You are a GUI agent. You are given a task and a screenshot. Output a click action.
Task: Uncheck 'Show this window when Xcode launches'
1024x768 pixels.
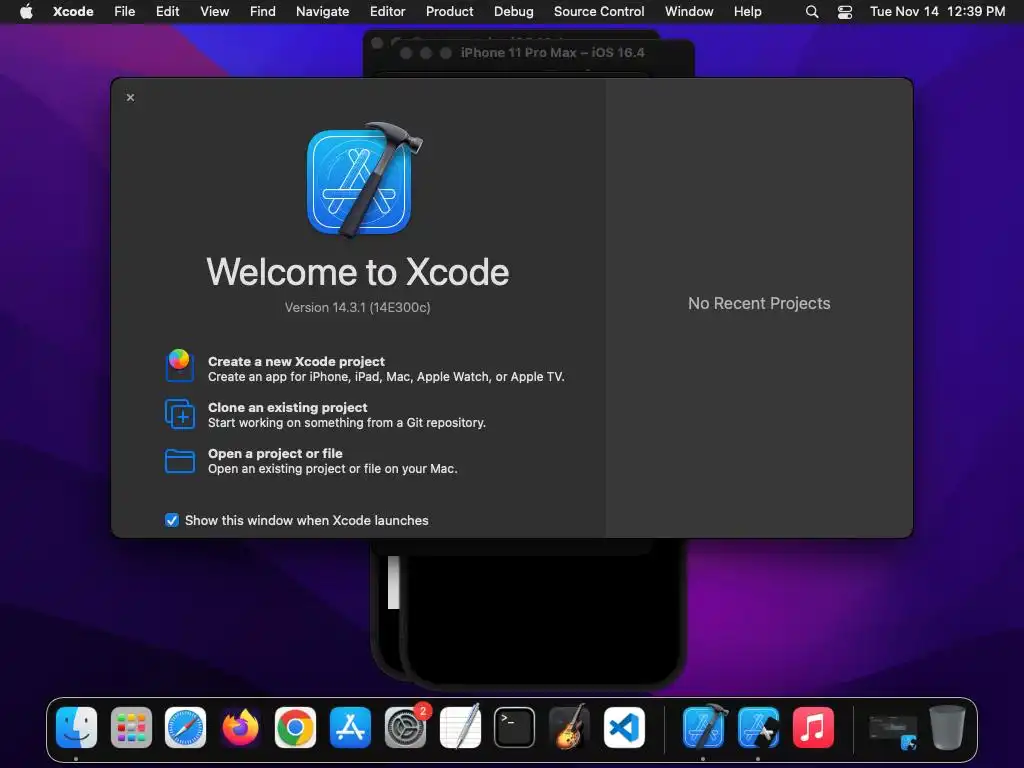[x=172, y=520]
